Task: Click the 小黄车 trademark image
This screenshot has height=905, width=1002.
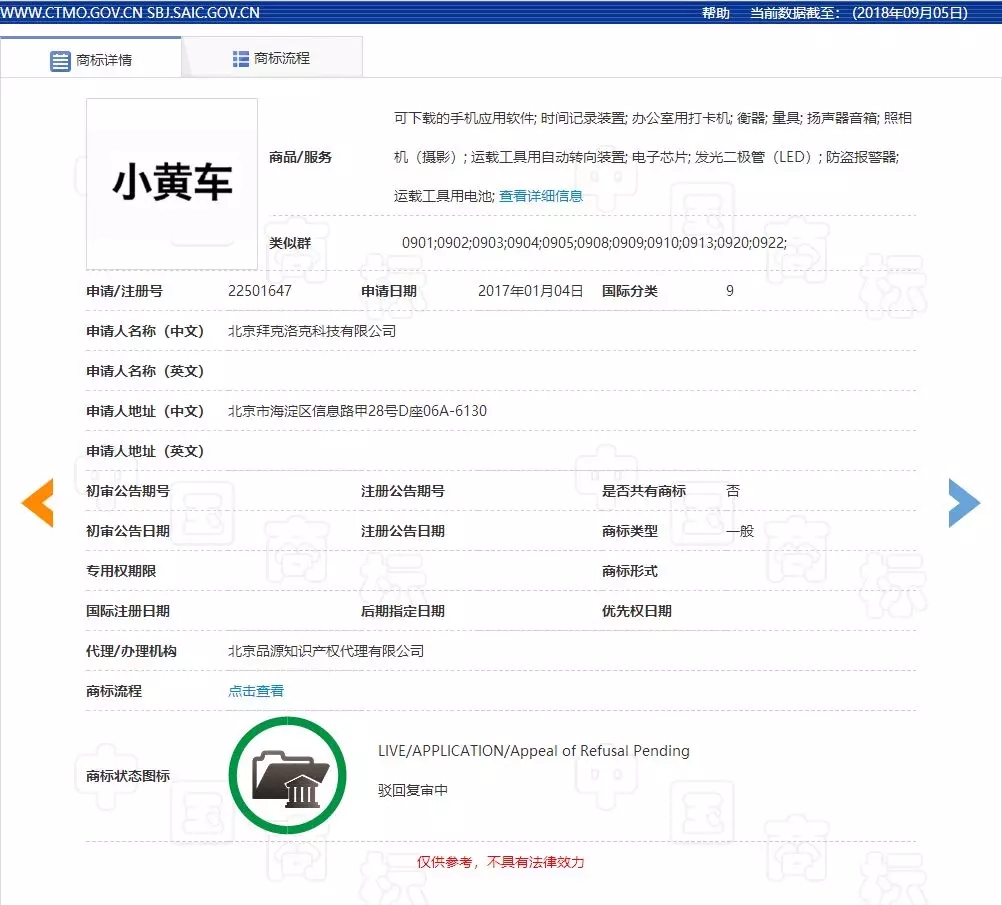Action: click(172, 183)
